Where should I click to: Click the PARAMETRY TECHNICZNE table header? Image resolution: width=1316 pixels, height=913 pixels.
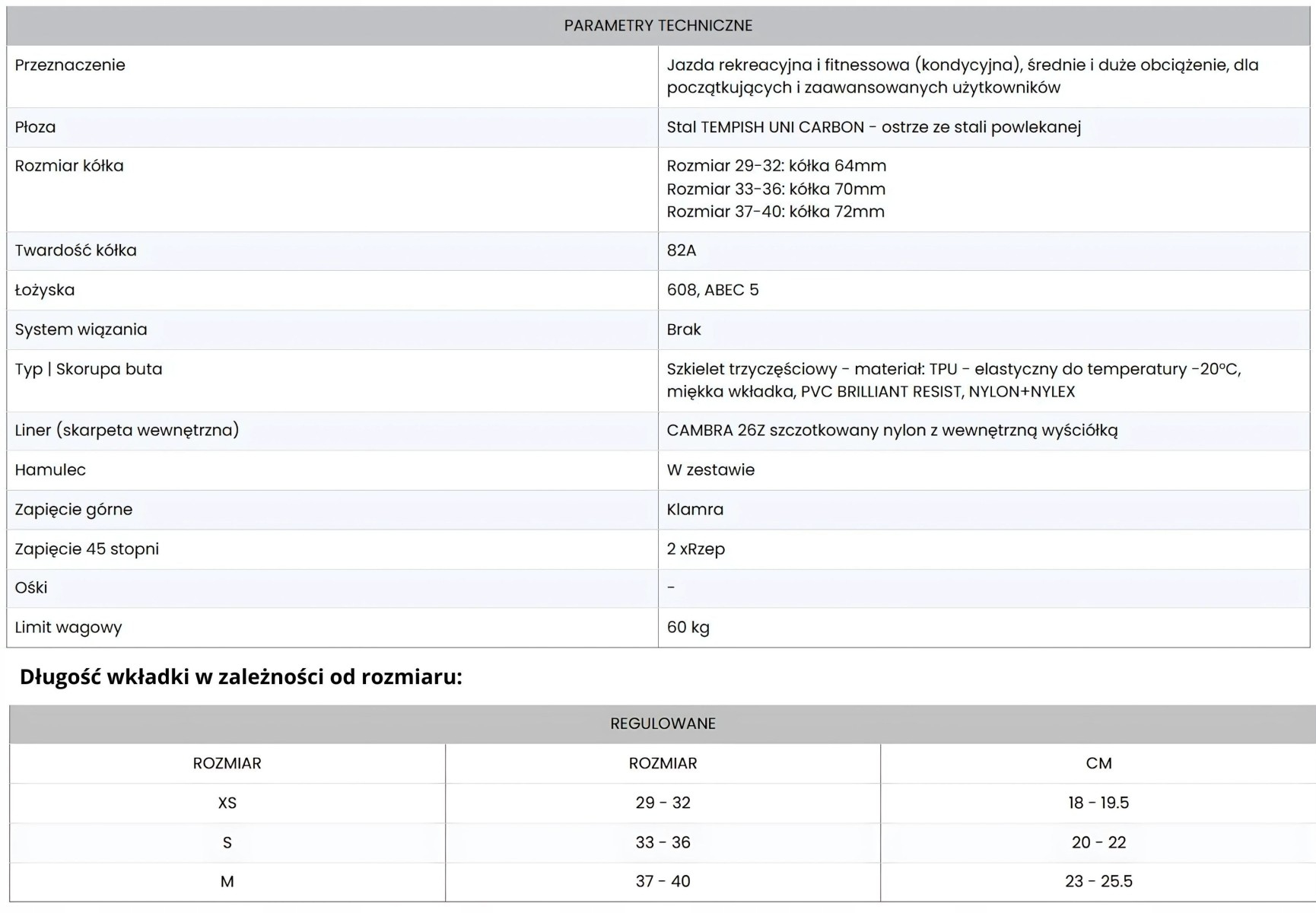pyautogui.click(x=658, y=26)
